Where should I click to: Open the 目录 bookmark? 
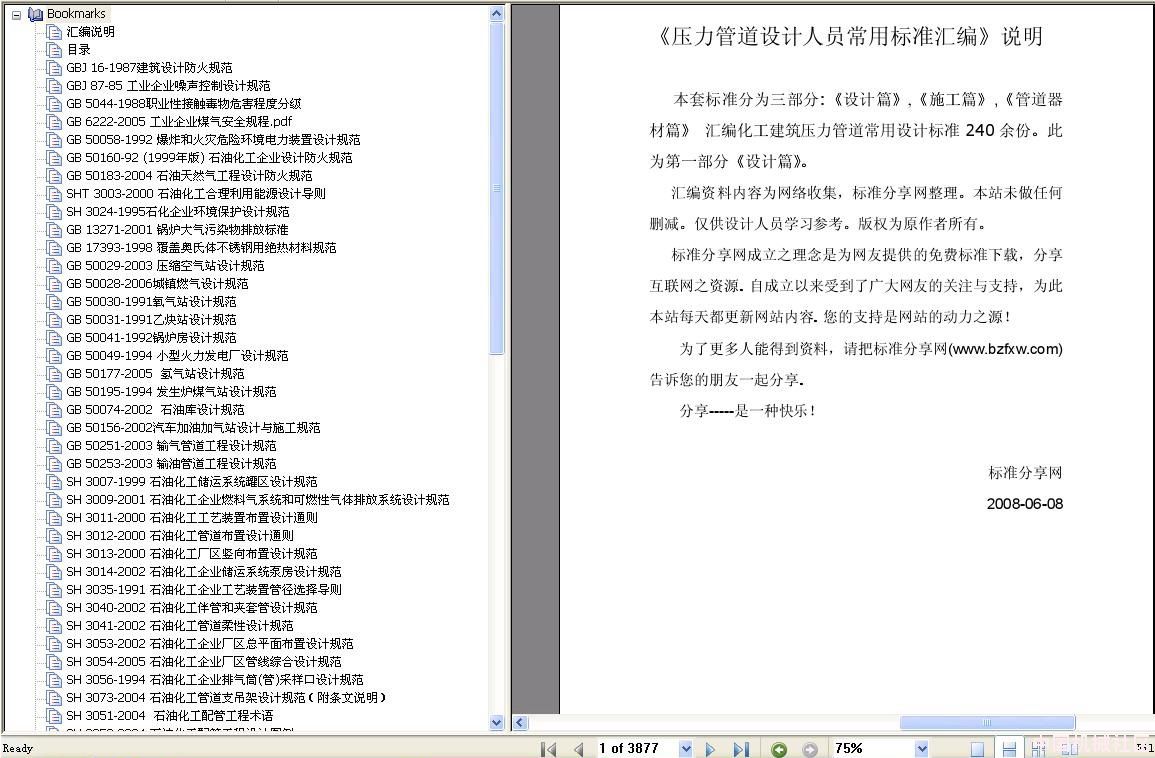pyautogui.click(x=78, y=50)
